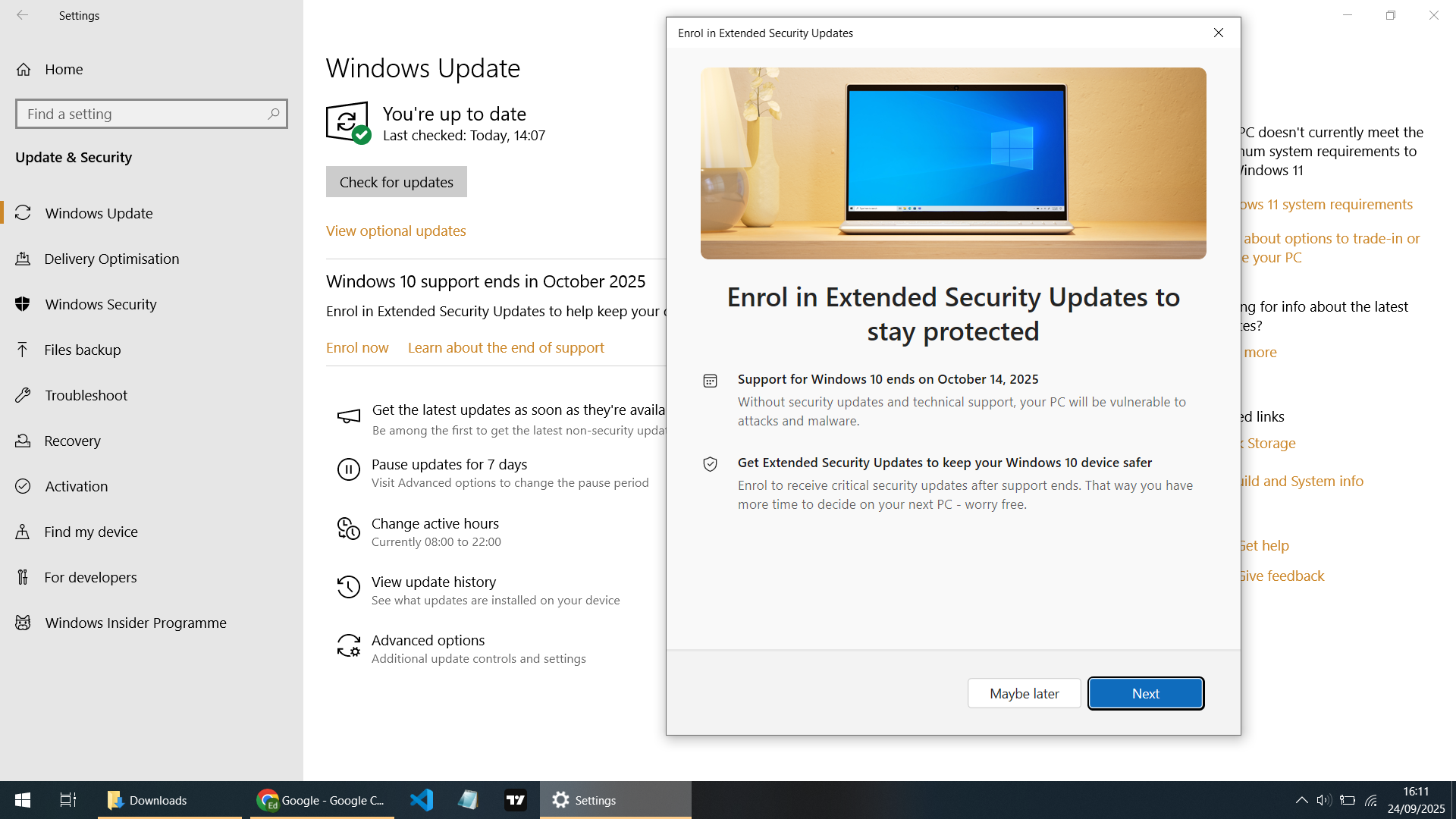Click the Change active hours icon

click(x=348, y=529)
